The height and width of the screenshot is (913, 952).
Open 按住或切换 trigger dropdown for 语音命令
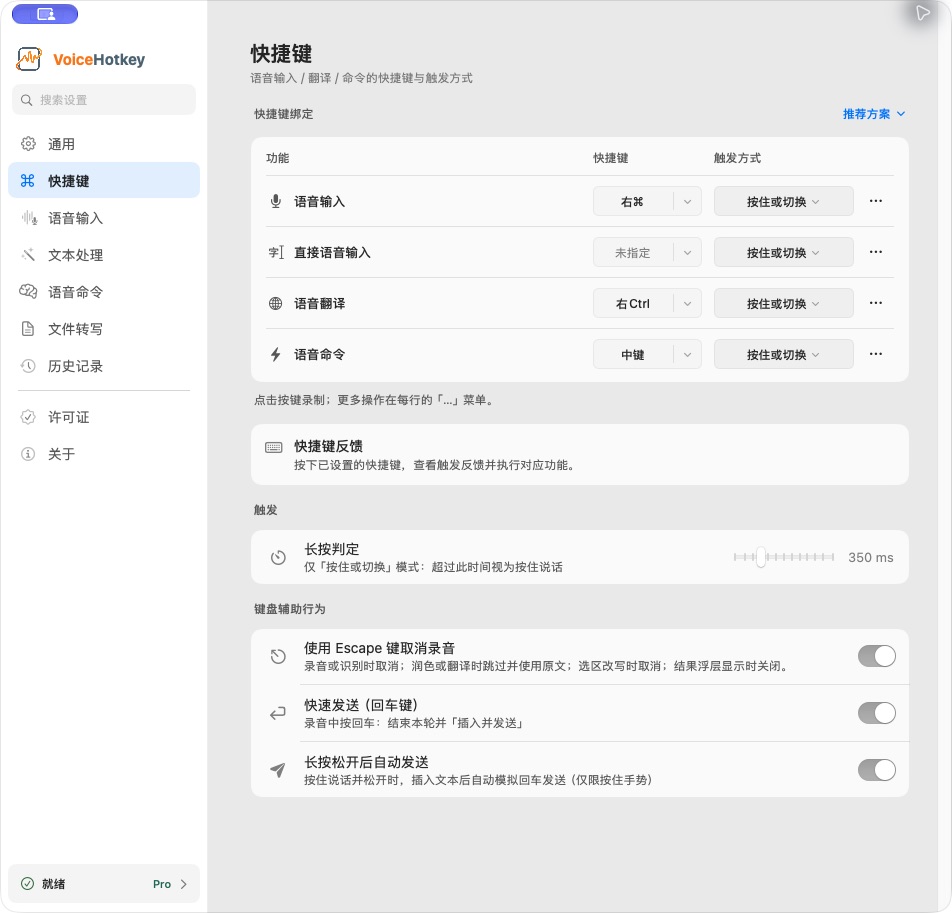click(x=783, y=355)
